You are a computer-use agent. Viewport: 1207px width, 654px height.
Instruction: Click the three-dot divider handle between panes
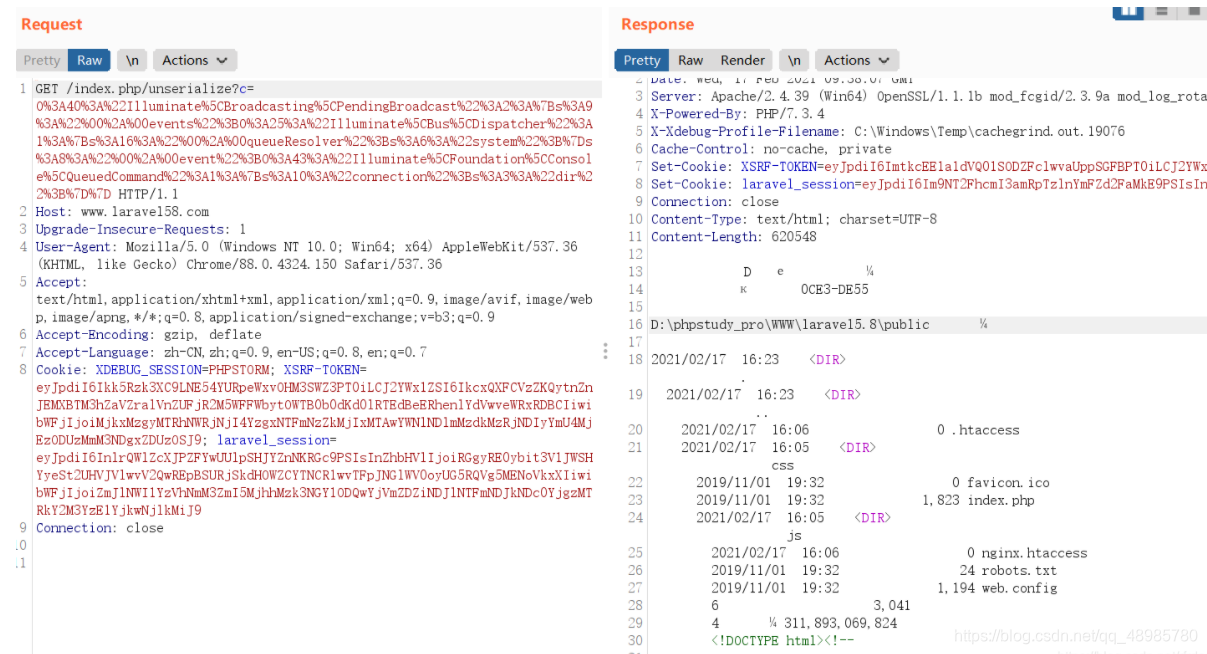(605, 351)
